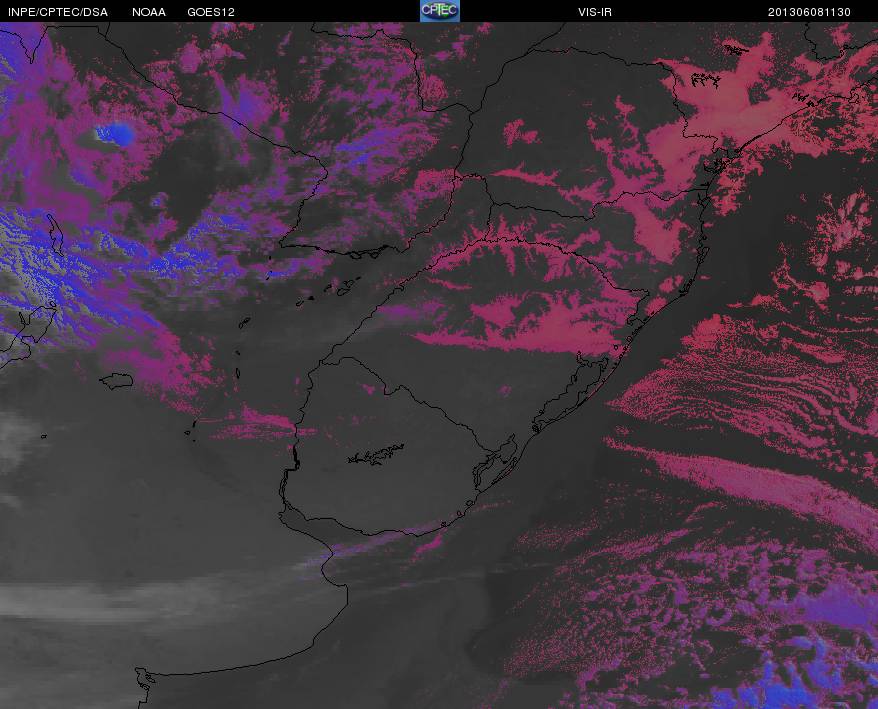Image resolution: width=878 pixels, height=709 pixels.
Task: Select the blue-purple clouds over the southeast ocean
Action: [806, 655]
